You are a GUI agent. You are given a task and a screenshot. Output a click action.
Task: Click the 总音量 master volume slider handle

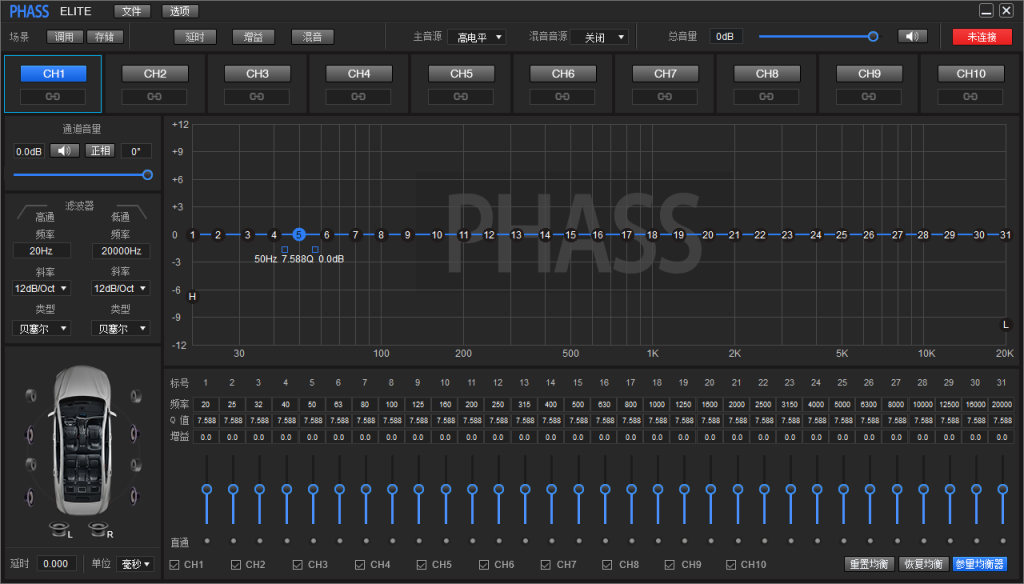point(872,37)
